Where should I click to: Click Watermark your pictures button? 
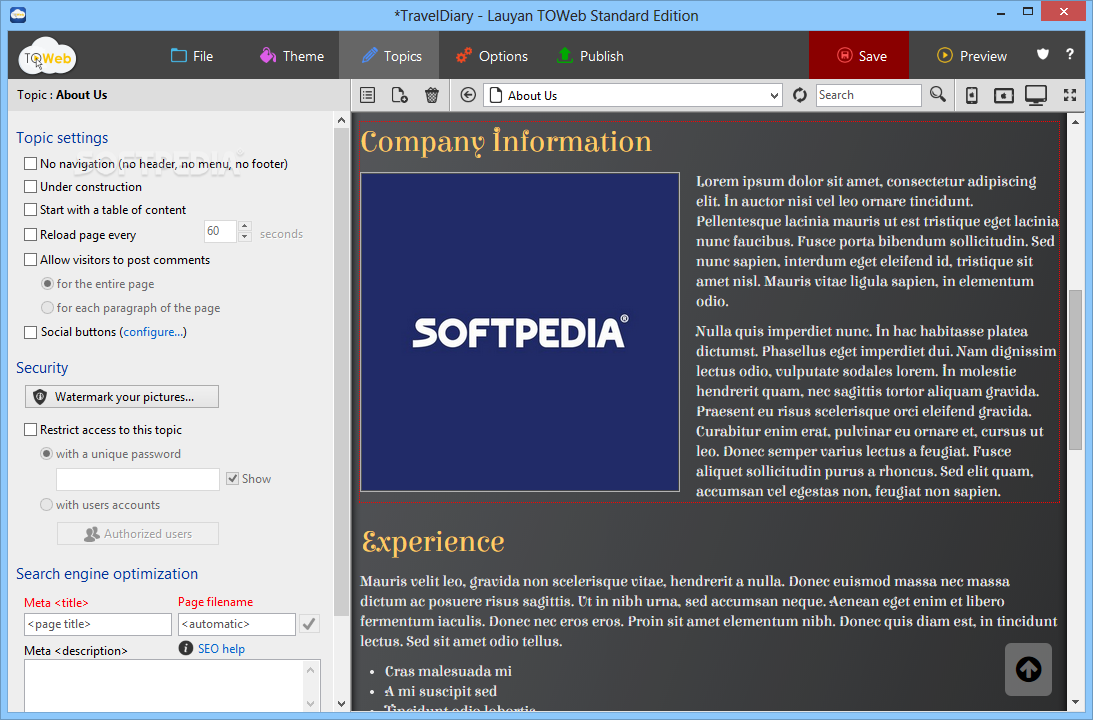click(122, 397)
